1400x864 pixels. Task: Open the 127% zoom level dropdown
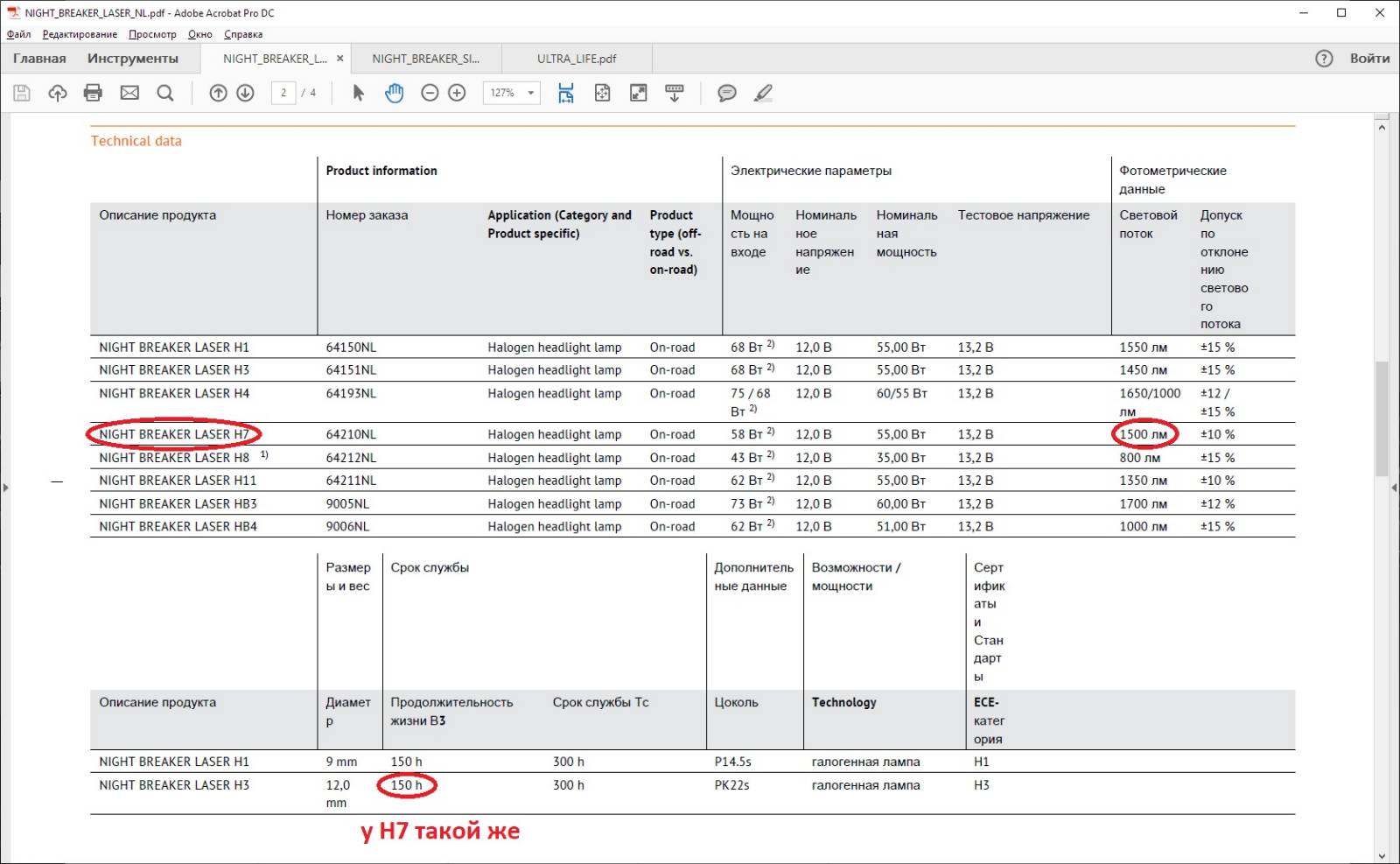(x=530, y=93)
